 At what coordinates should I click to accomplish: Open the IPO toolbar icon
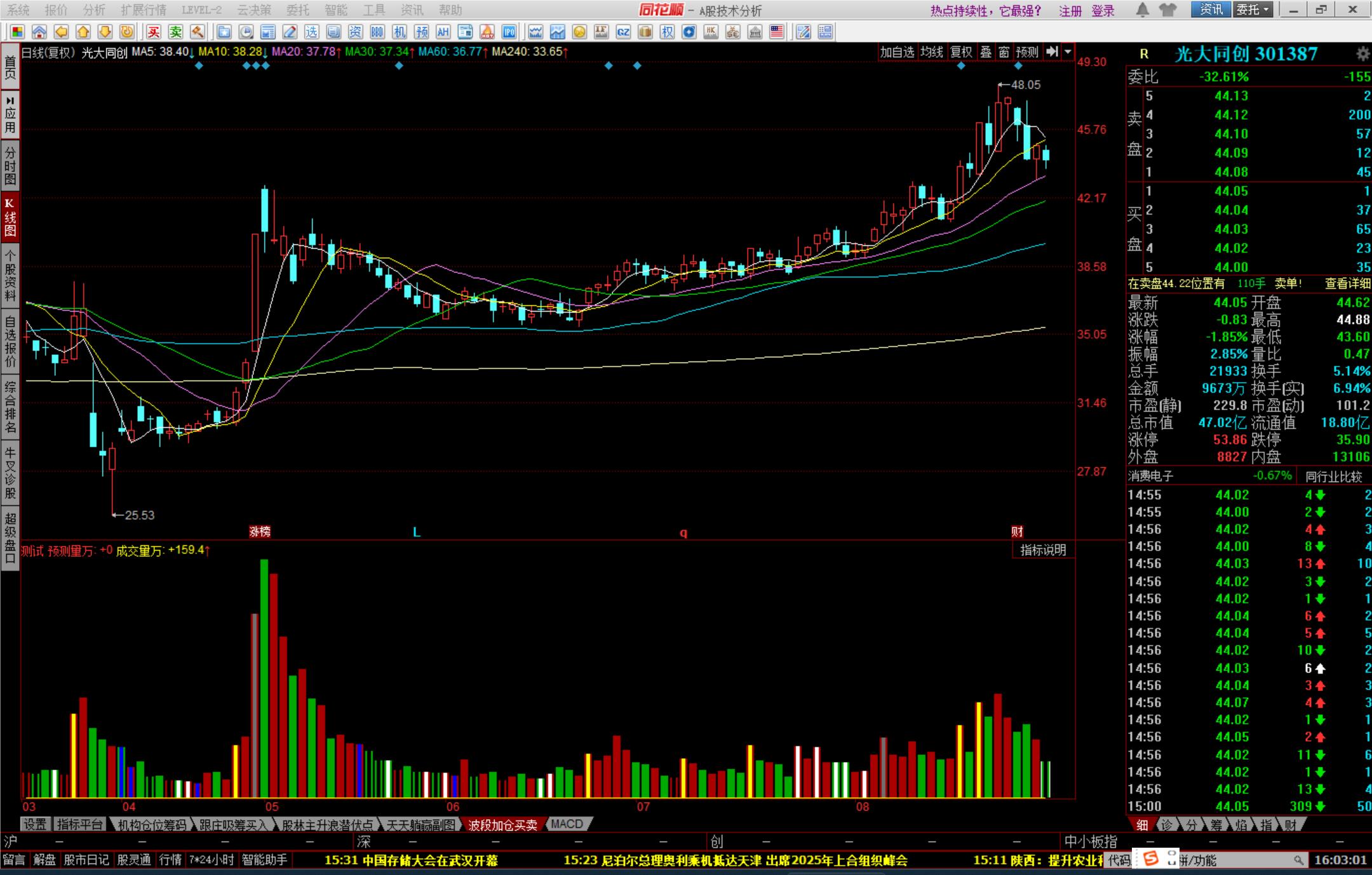[x=509, y=32]
